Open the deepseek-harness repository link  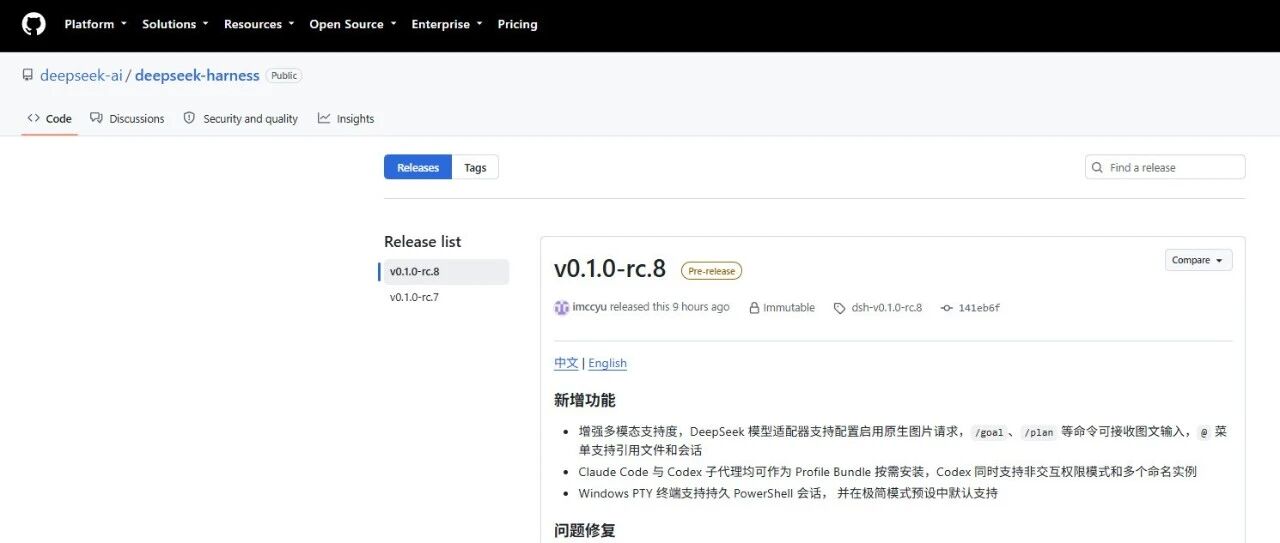(197, 76)
